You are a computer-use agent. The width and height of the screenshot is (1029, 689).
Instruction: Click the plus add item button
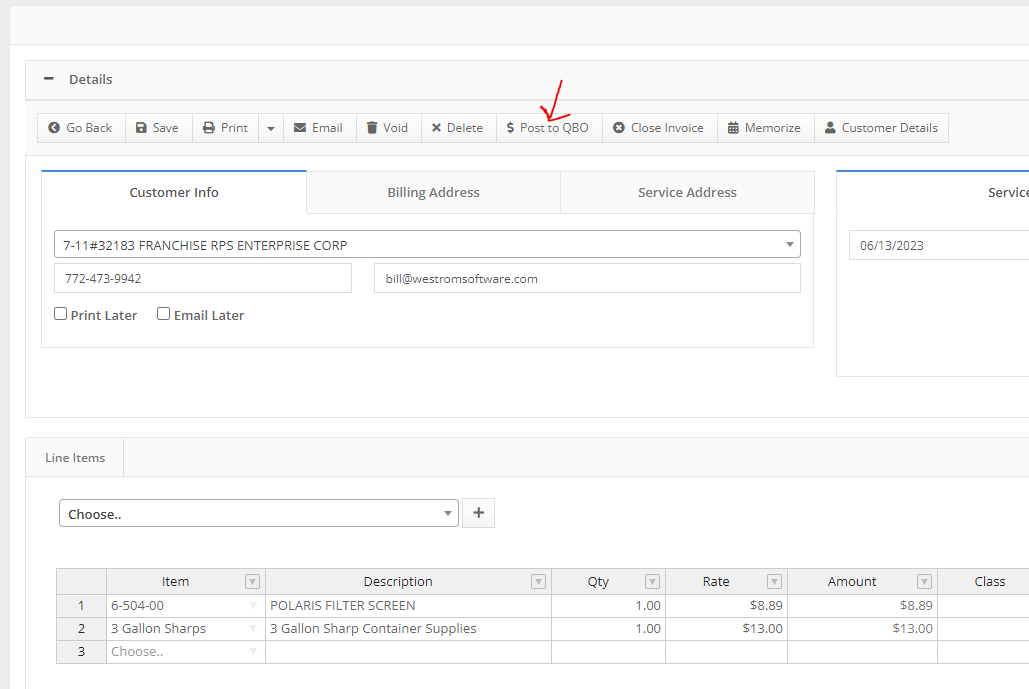478,513
